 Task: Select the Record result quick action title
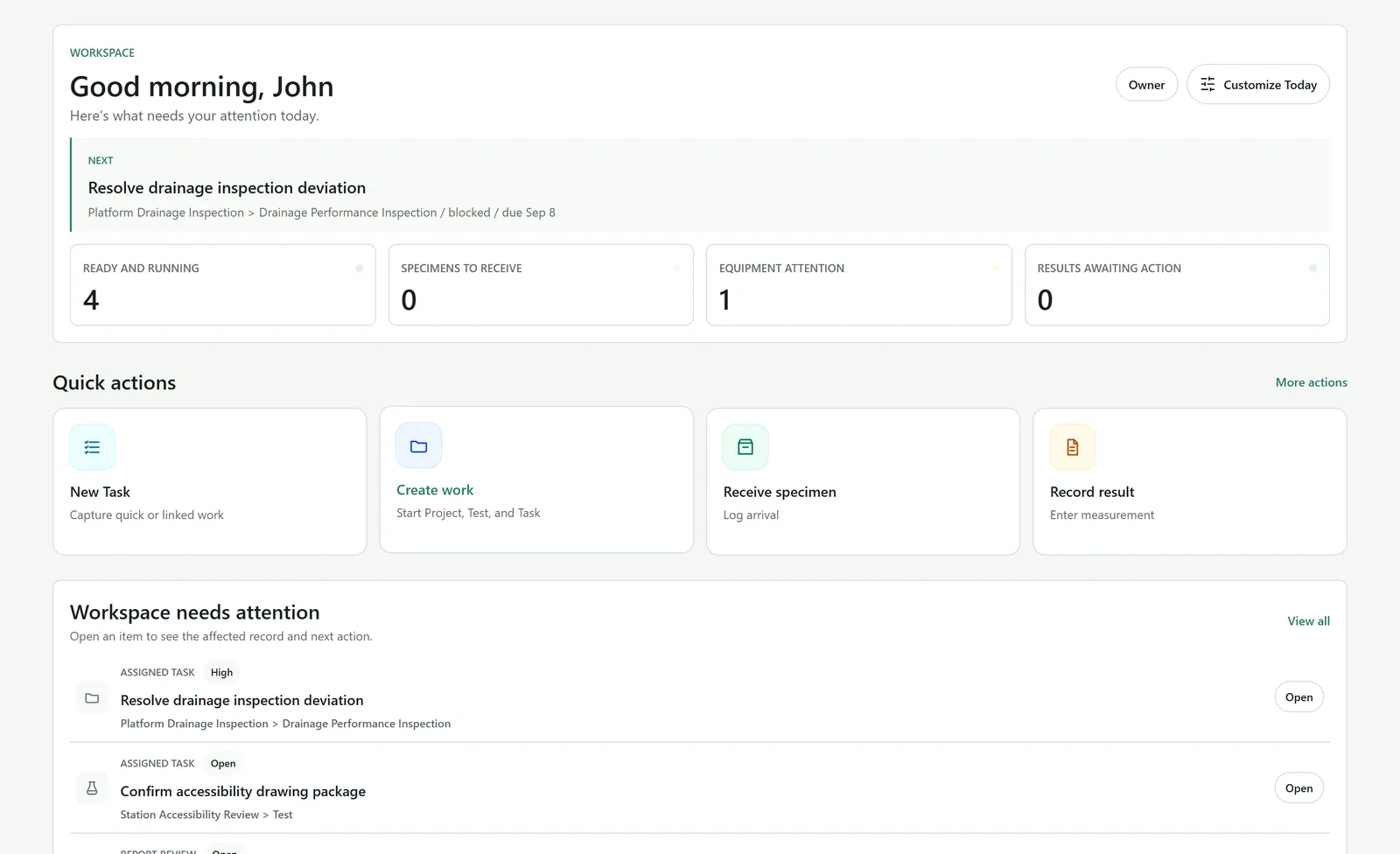point(1092,492)
